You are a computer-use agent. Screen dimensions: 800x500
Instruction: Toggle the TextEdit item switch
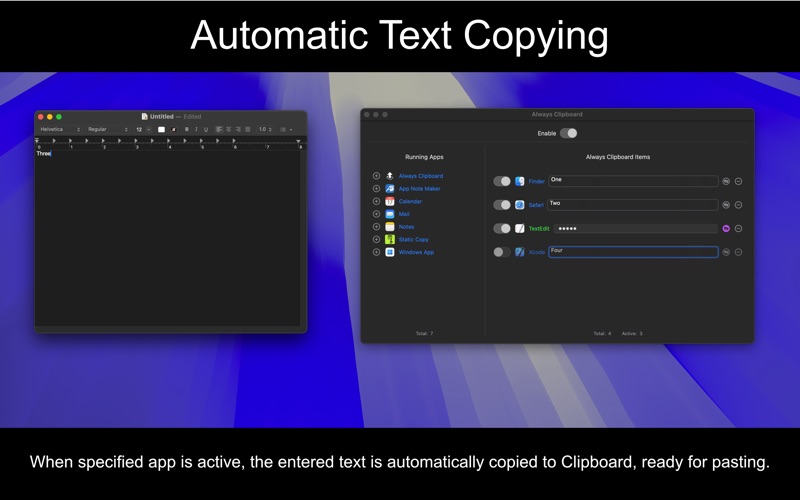502,228
